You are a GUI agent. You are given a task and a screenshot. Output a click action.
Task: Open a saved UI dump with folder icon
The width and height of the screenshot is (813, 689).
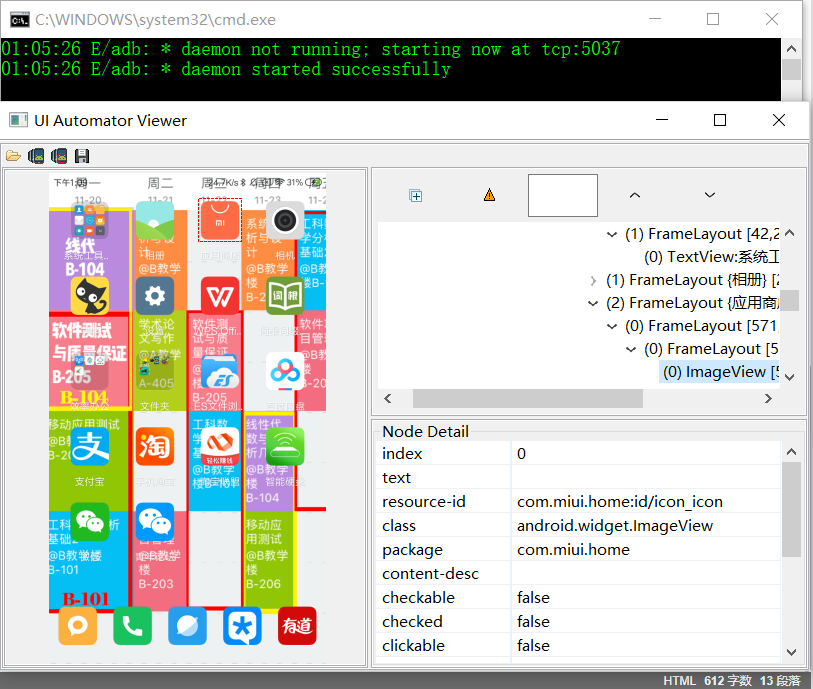coord(13,156)
